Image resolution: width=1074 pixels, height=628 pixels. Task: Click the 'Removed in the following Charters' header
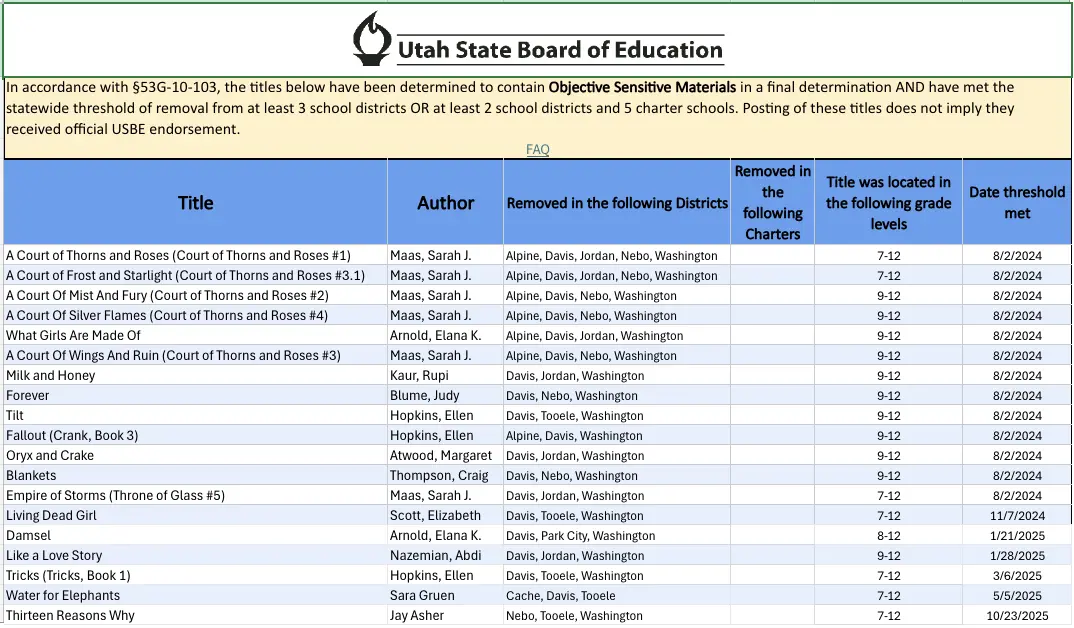772,203
